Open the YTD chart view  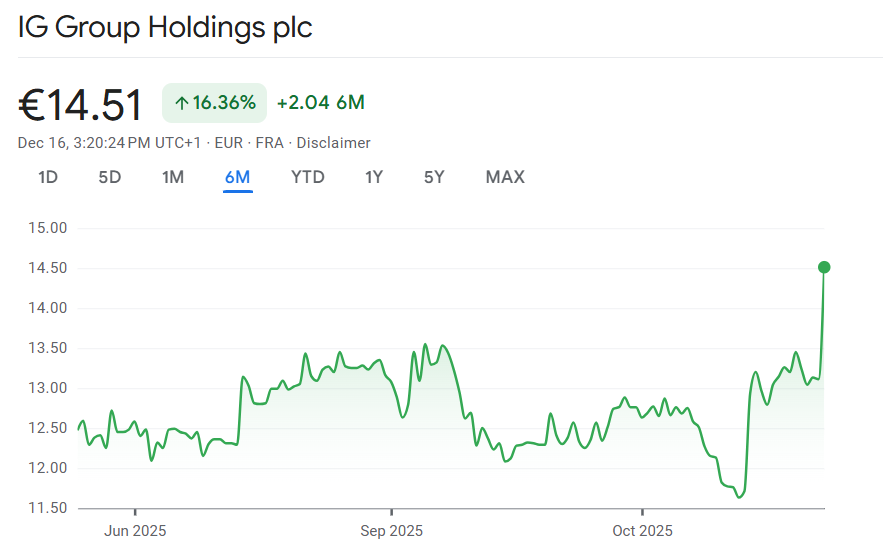click(x=308, y=177)
